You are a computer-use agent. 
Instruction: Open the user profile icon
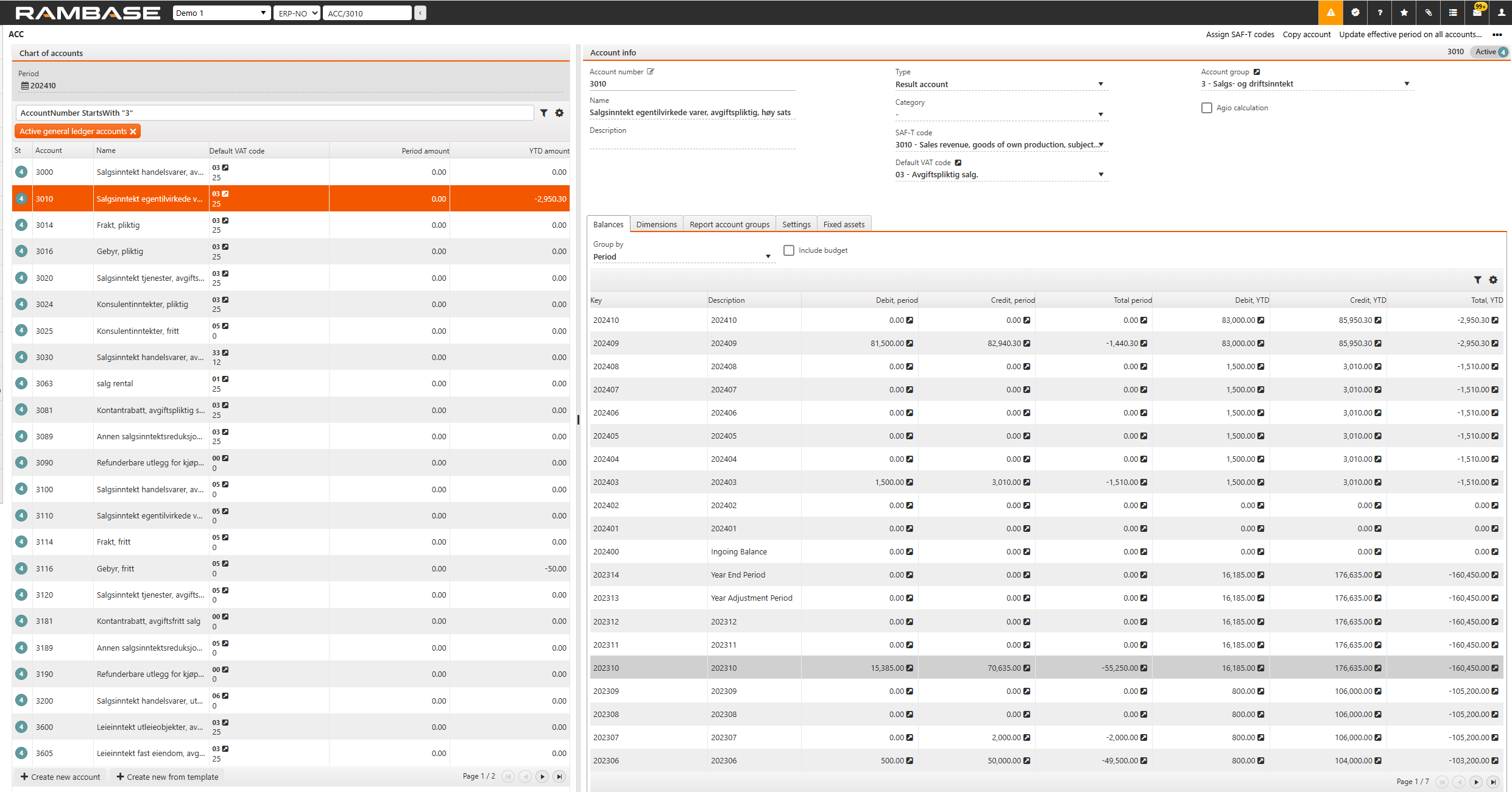pyautogui.click(x=1502, y=12)
